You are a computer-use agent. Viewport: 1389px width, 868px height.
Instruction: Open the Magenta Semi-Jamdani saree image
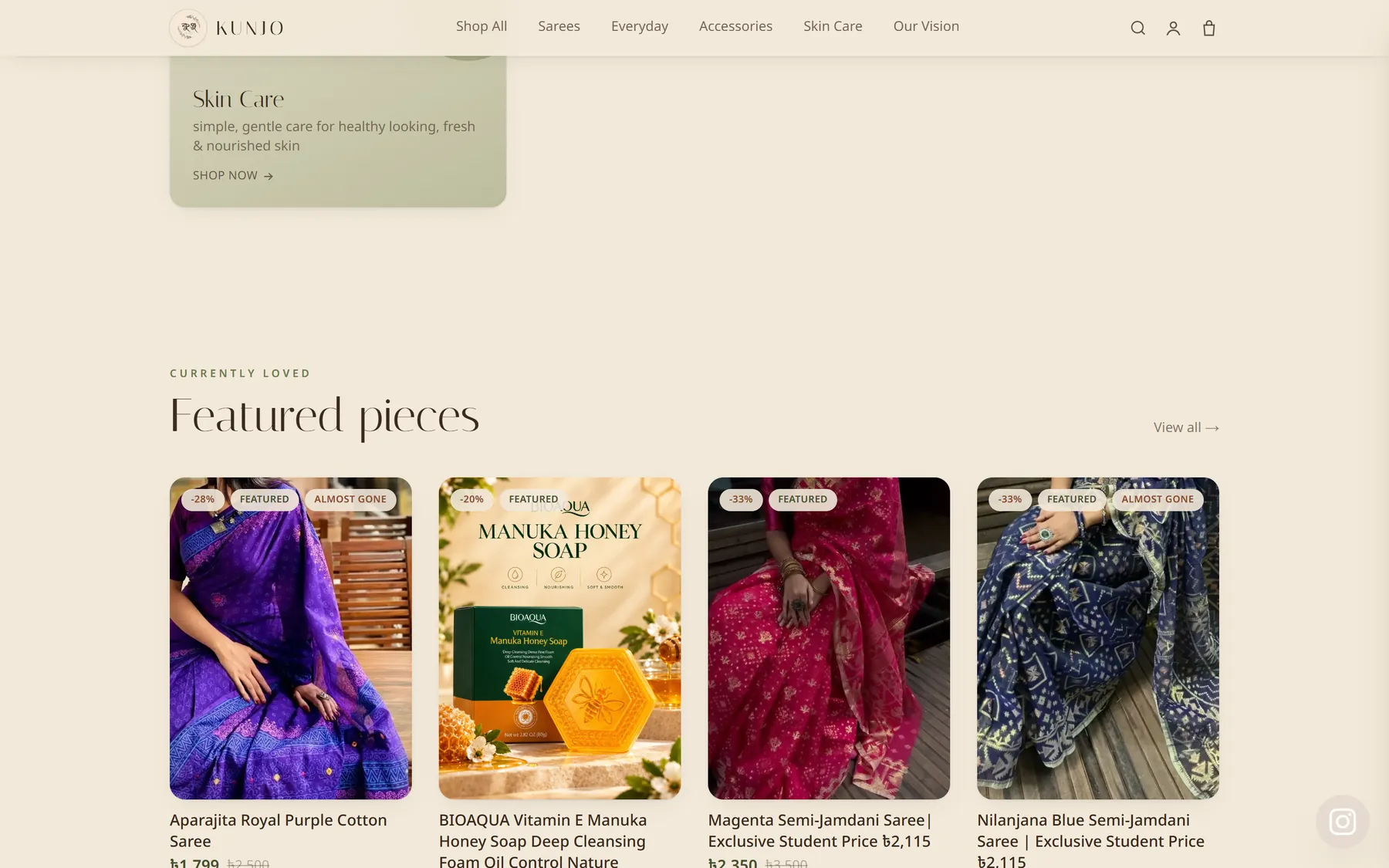pos(829,638)
